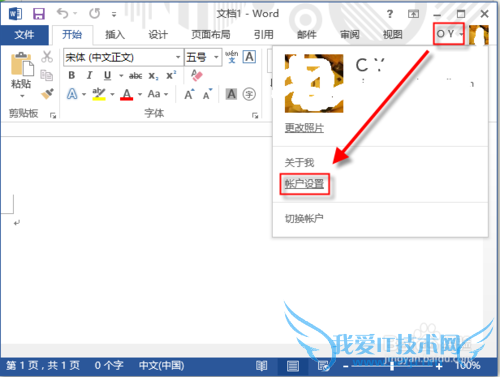Click the Redo/Repeat icon
Screen dimensions: 500x377
(94, 14)
